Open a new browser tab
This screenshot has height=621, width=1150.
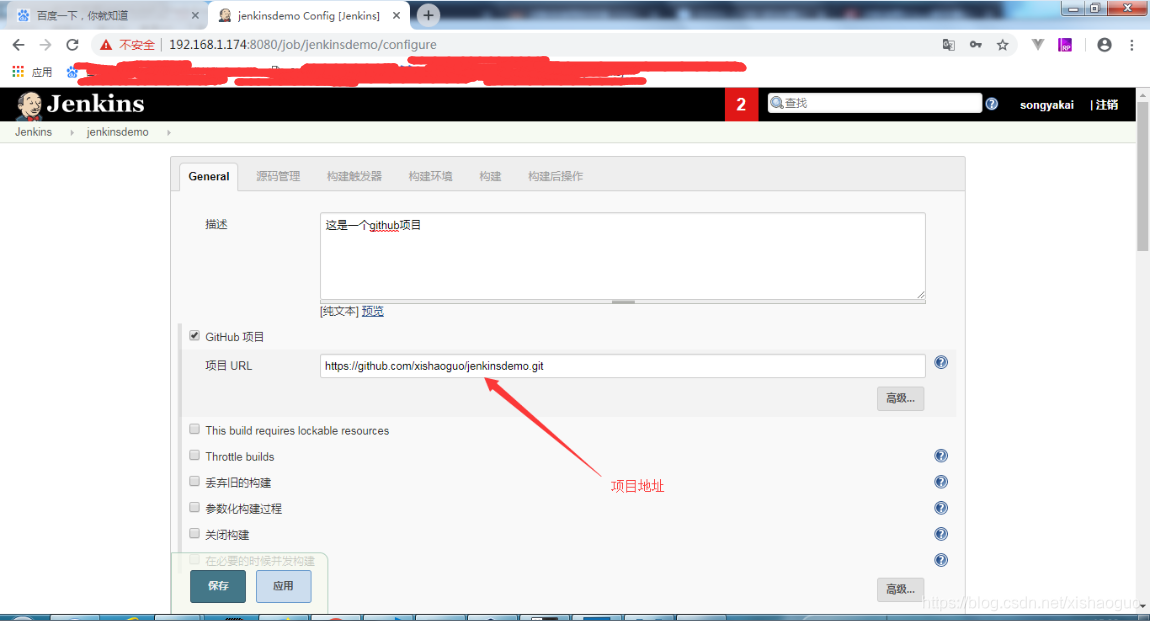[x=428, y=15]
